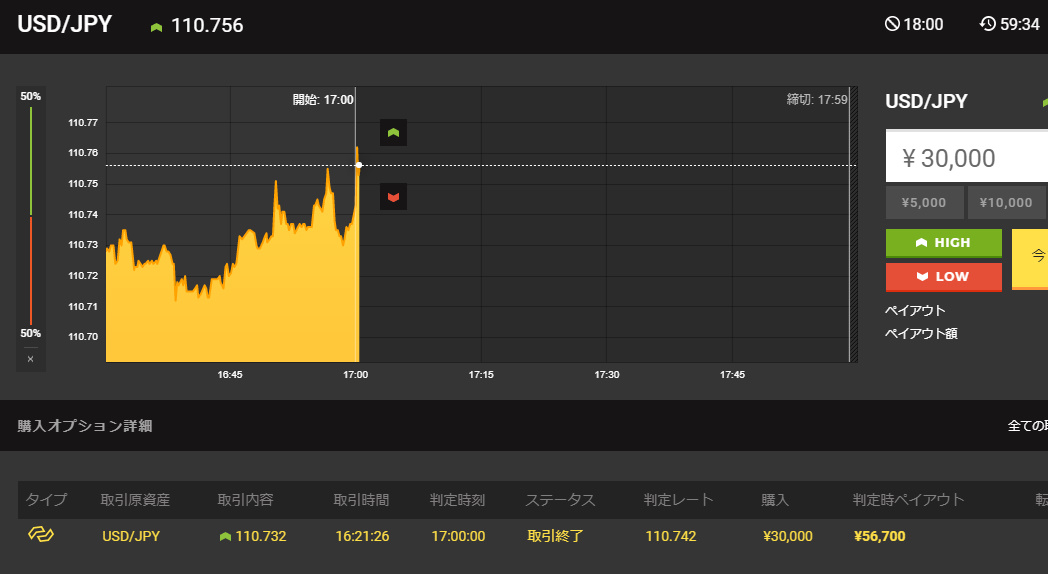Click the 判定時刻 column header
The image size is (1048, 574).
[x=458, y=500]
